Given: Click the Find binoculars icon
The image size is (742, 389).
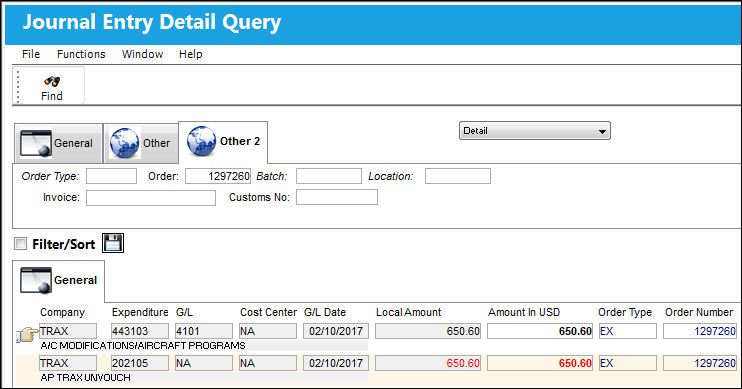Looking at the screenshot, I should (x=52, y=81).
